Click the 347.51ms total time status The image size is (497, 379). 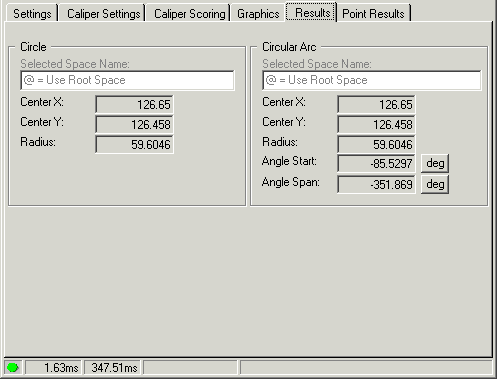113,368
